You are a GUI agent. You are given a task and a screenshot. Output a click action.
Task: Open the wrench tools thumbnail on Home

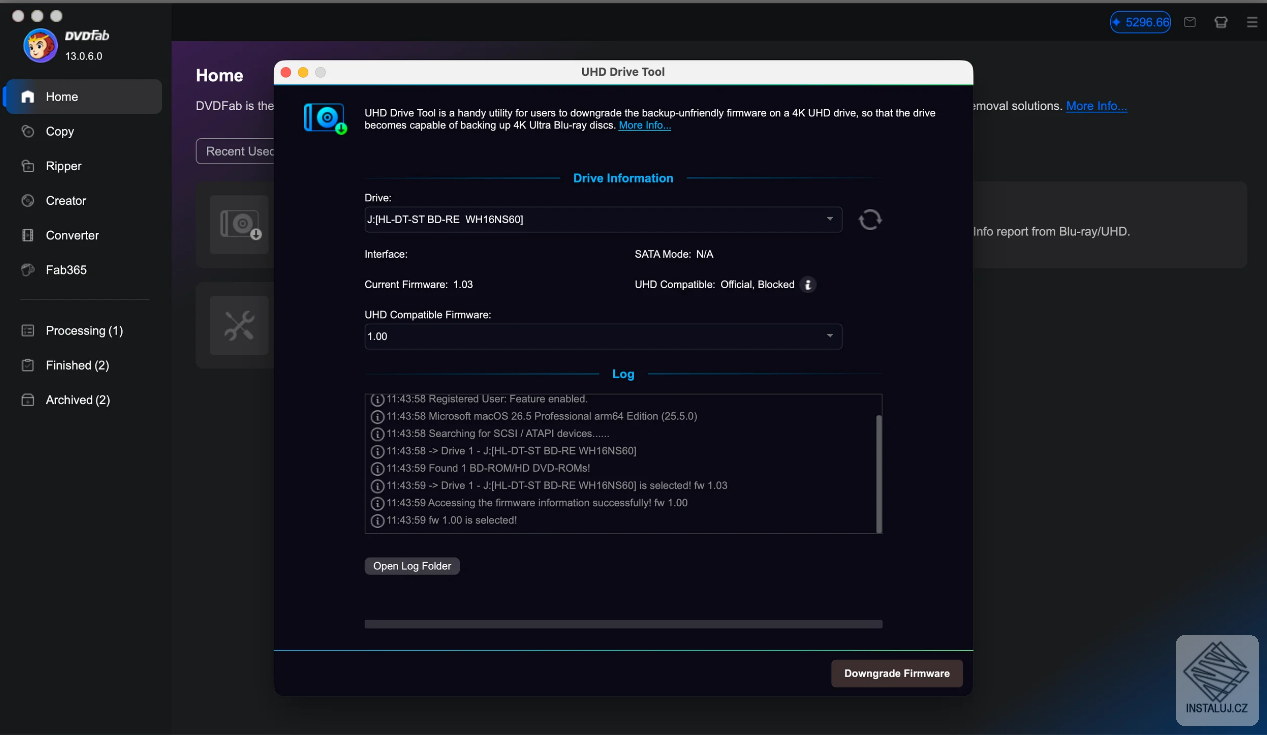click(x=239, y=326)
